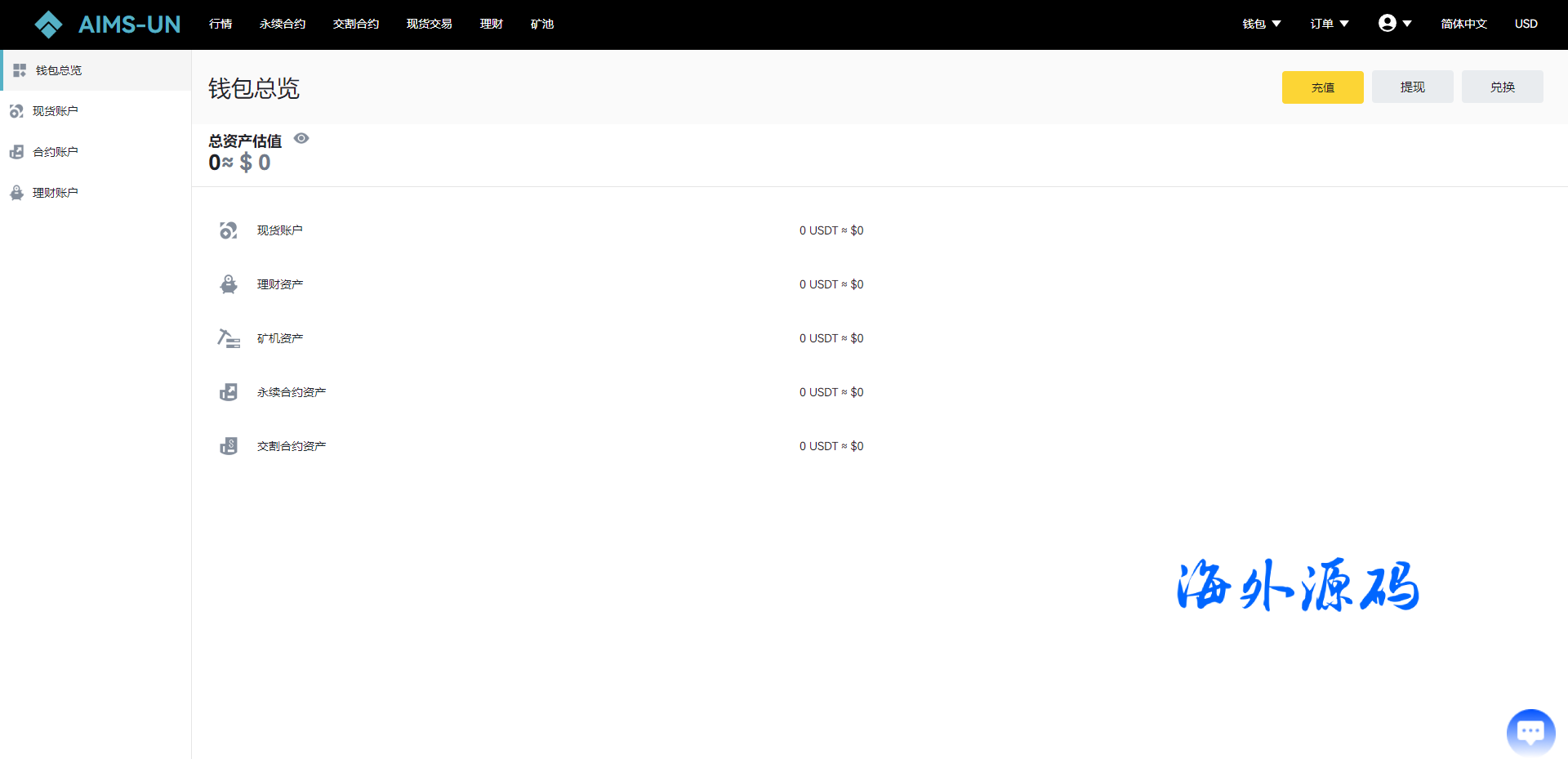This screenshot has width=1568, height=759.
Task: Open the live chat support bubble
Action: [1530, 731]
